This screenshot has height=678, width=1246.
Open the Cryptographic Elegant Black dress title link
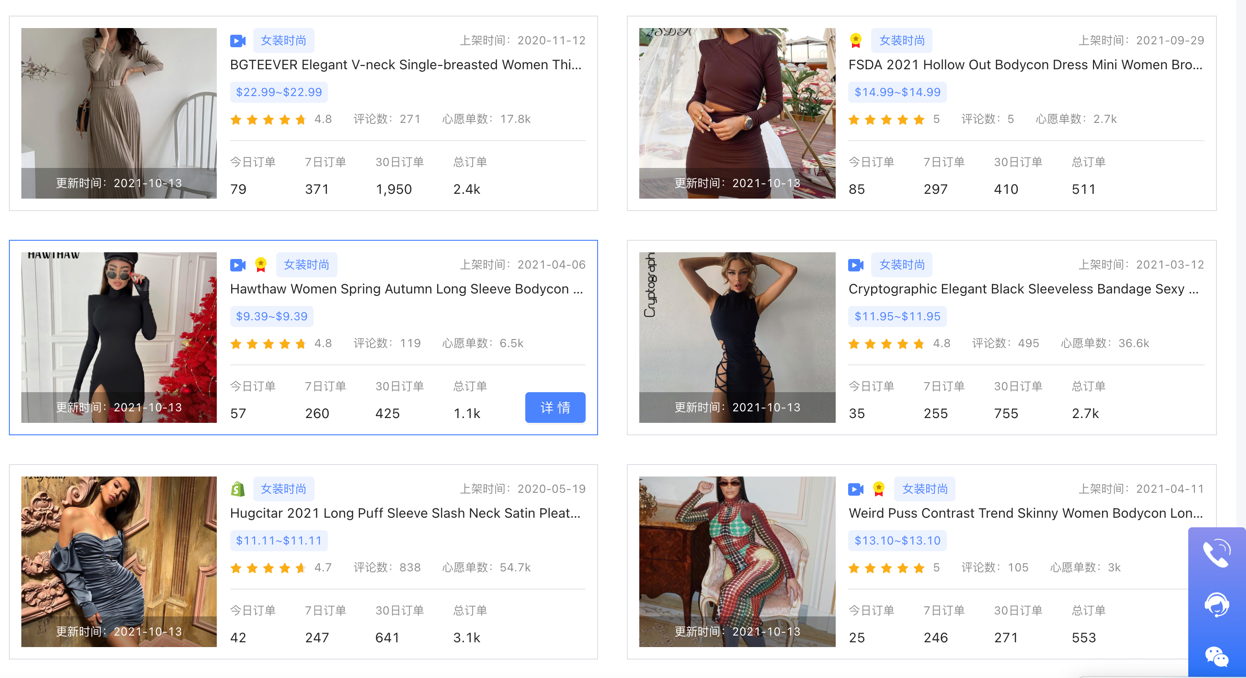[x=1022, y=289]
